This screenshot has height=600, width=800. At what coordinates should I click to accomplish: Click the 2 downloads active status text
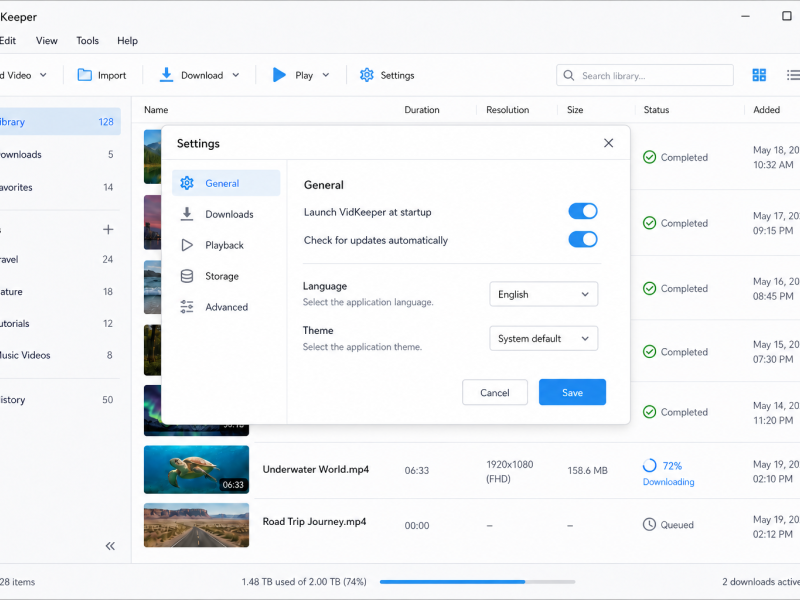761,582
